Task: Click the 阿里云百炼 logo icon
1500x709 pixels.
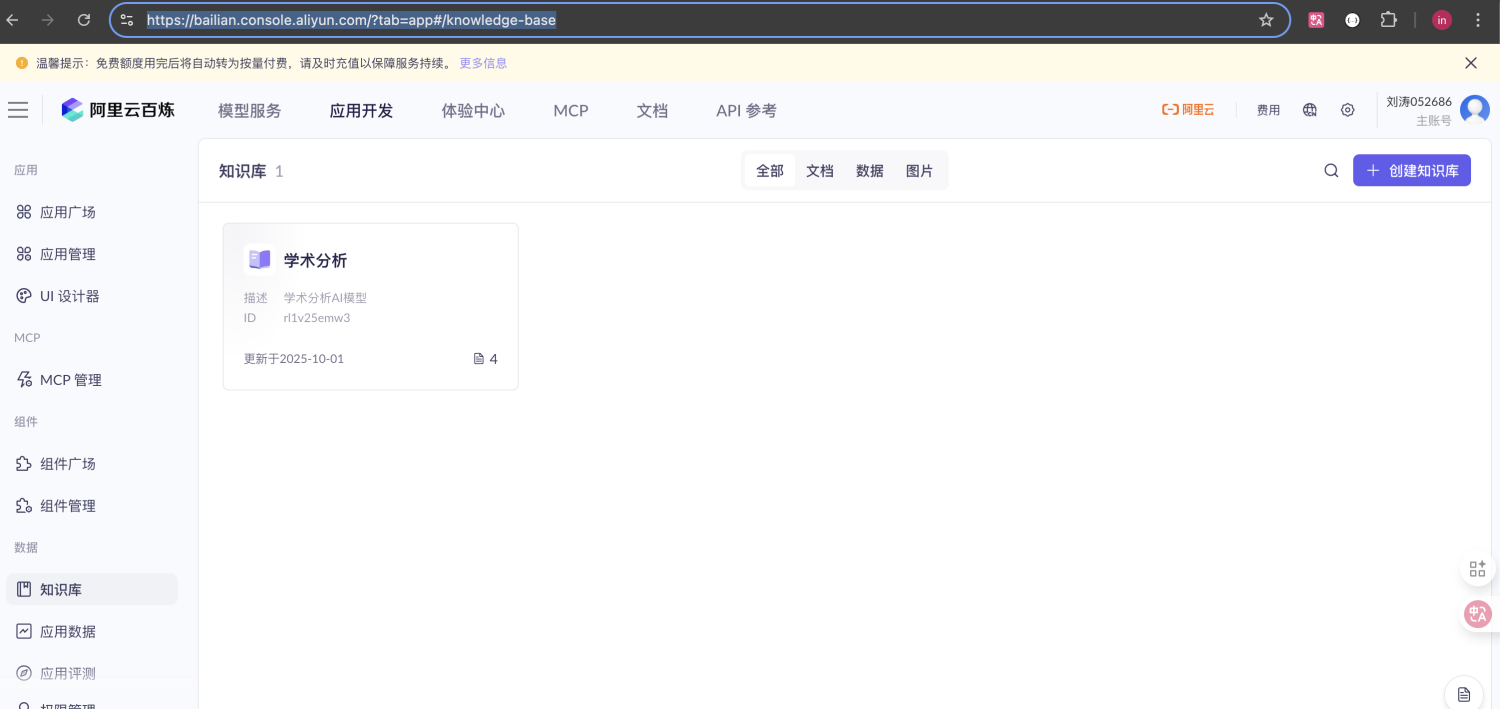Action: (71, 109)
